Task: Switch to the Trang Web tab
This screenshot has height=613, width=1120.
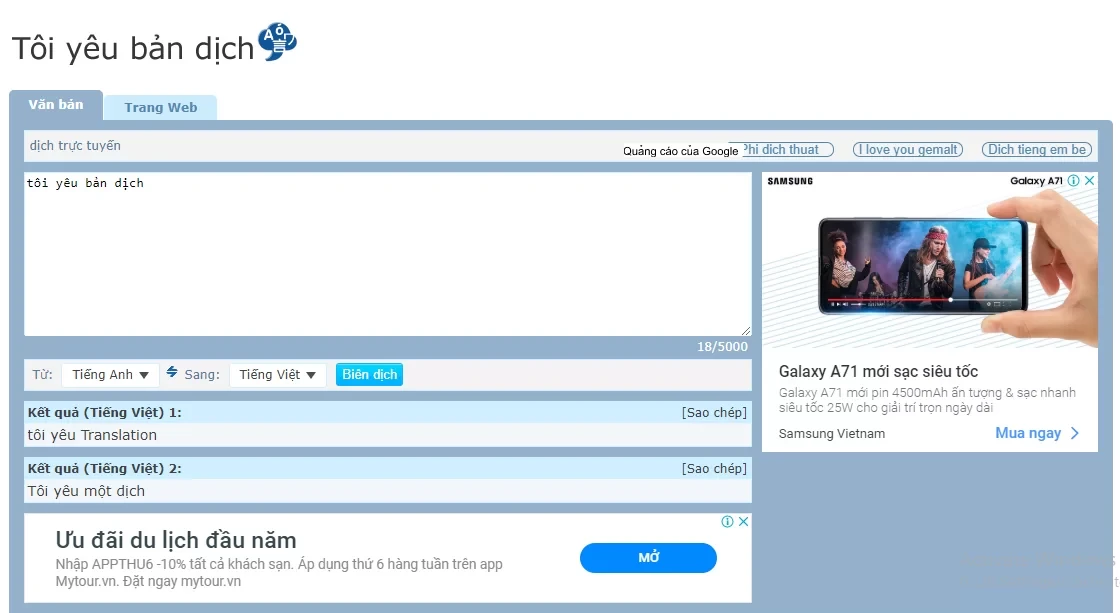Action: coord(160,108)
